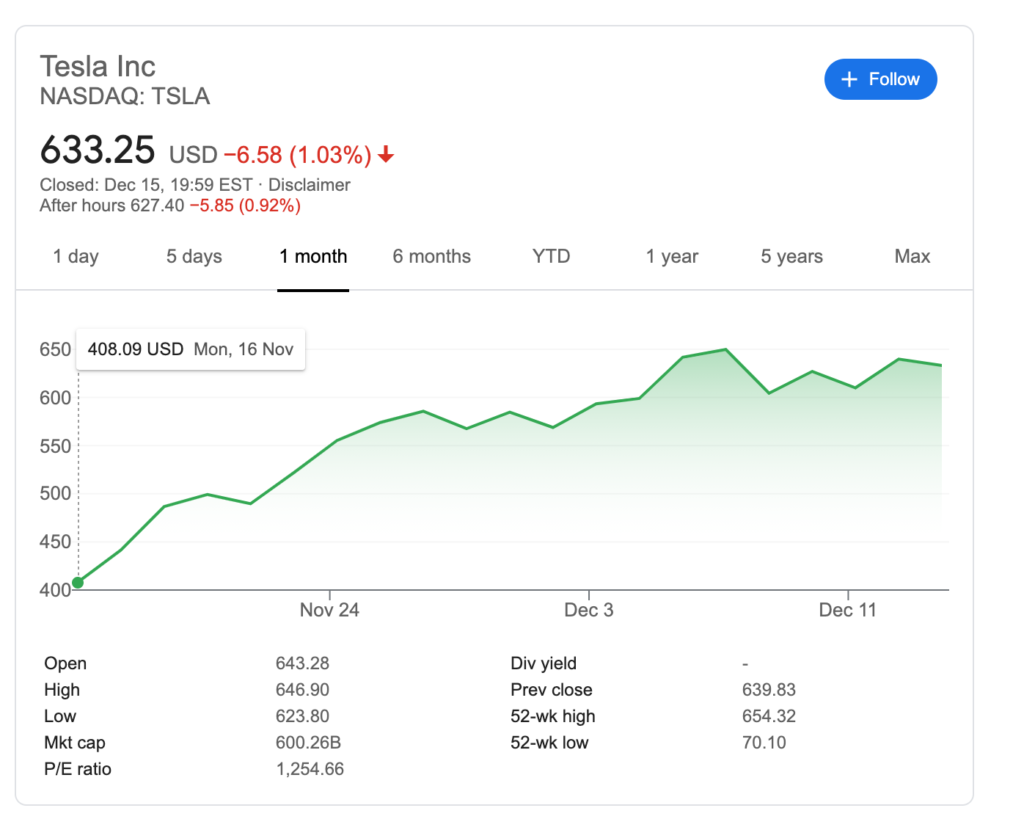Click the red down arrow icon

click(x=386, y=155)
